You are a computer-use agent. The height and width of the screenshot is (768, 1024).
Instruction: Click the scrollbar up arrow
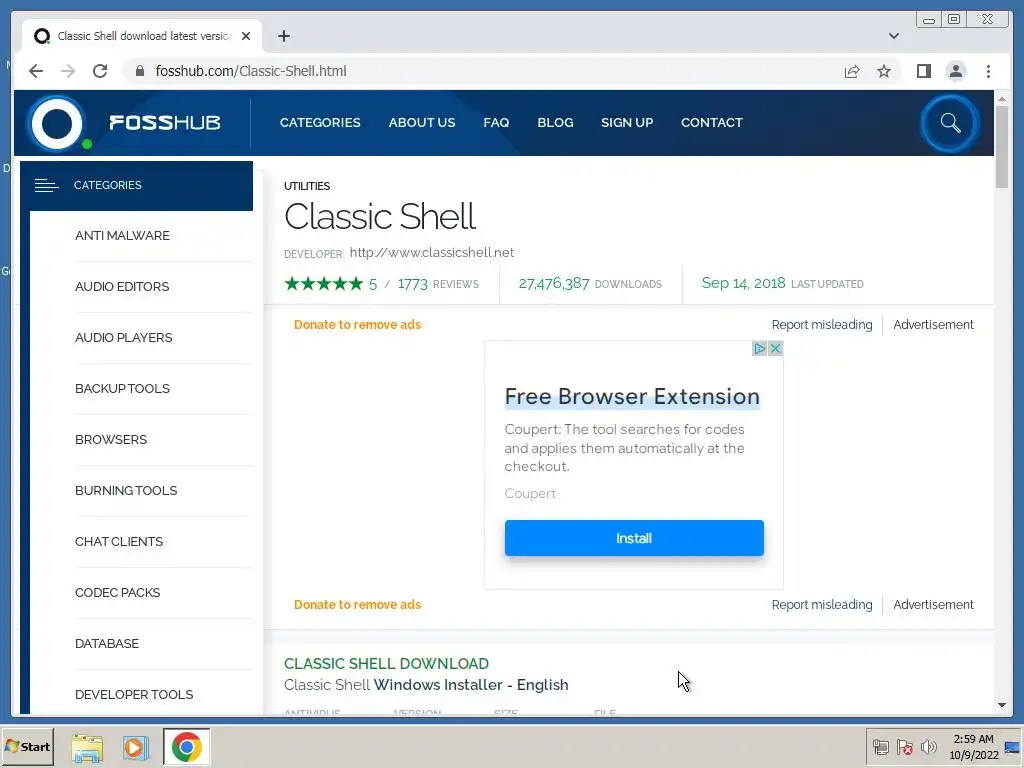coord(1002,99)
